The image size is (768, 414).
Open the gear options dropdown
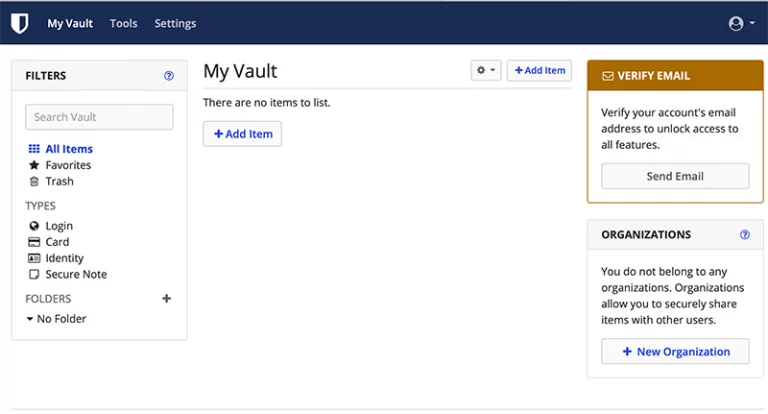pos(486,71)
